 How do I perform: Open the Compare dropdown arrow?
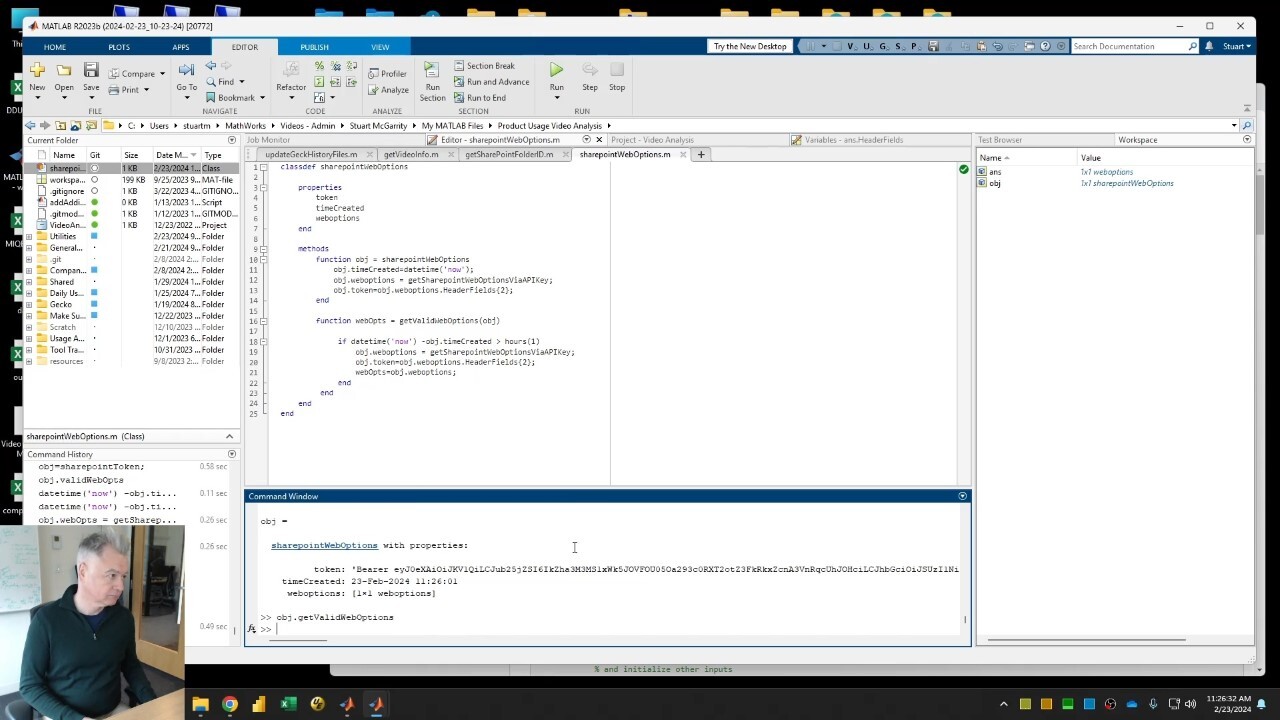point(164,74)
